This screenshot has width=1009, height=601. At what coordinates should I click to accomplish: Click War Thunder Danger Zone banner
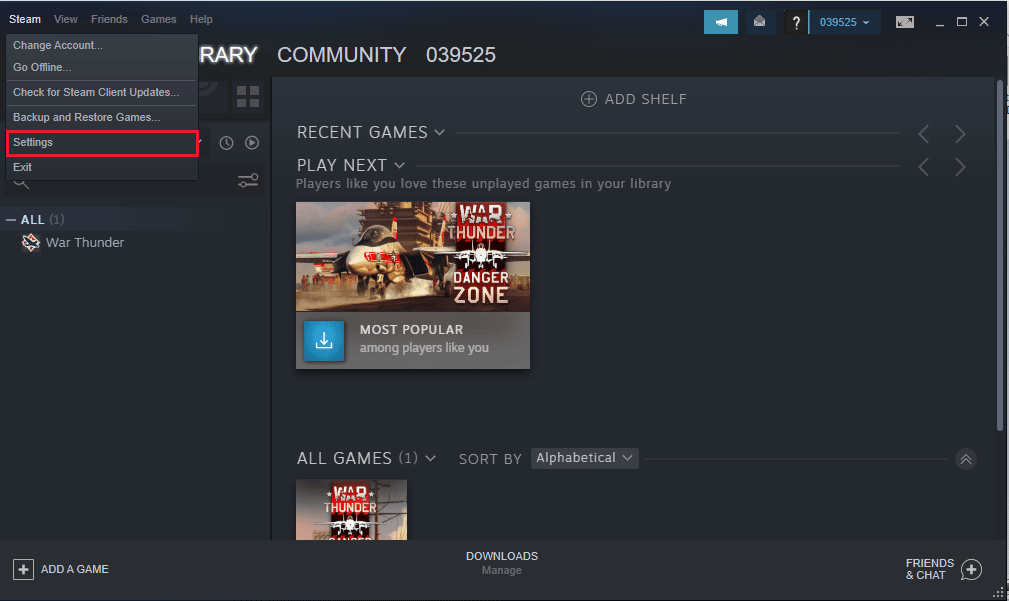pyautogui.click(x=413, y=257)
